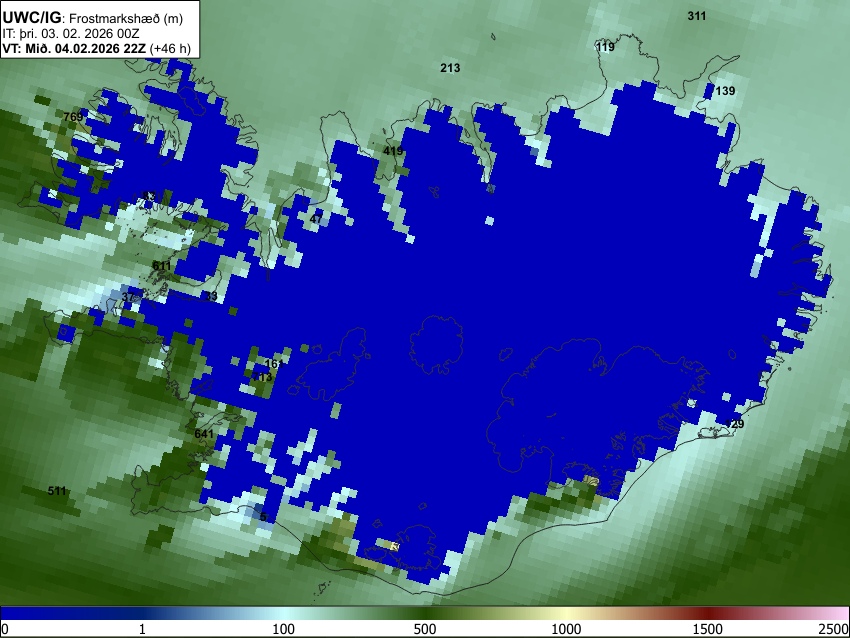This screenshot has width=850, height=638.
Task: Click the map value 129
Action: click(735, 423)
